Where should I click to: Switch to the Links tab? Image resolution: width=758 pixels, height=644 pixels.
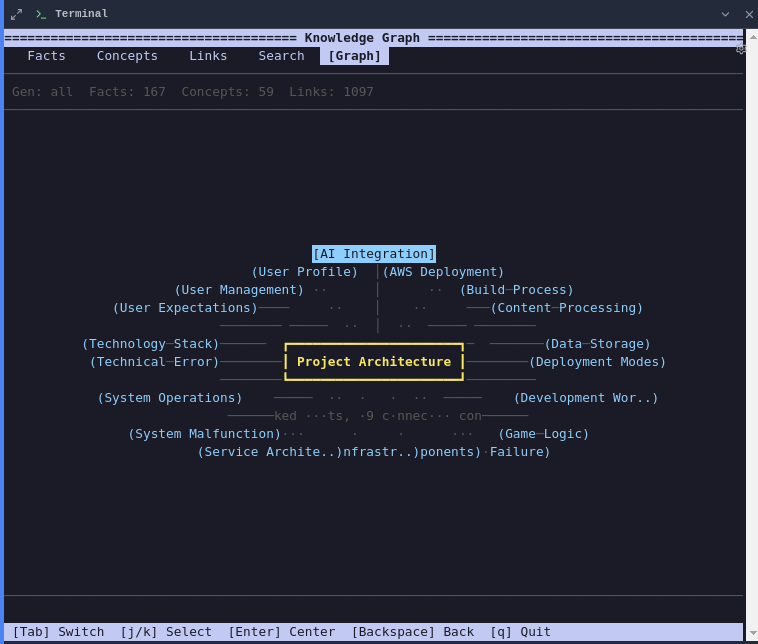[208, 56]
